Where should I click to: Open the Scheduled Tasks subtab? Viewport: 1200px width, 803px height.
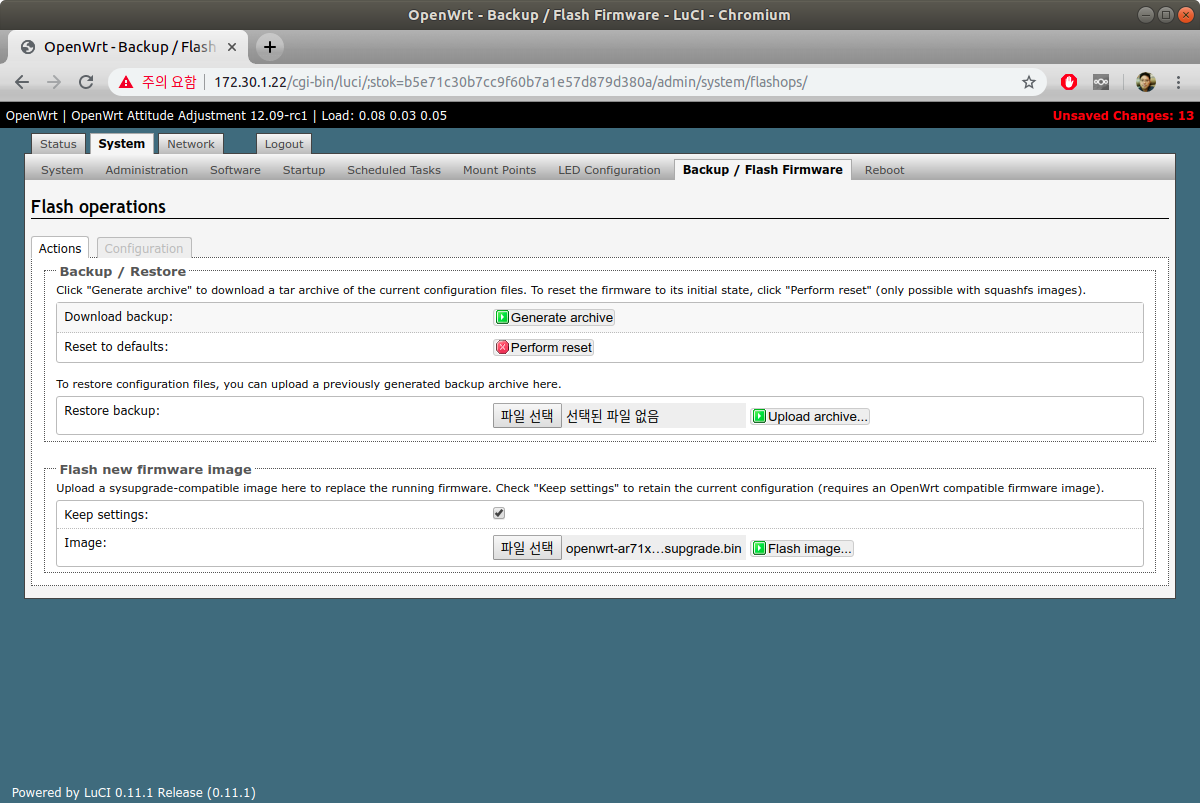pyautogui.click(x=394, y=170)
